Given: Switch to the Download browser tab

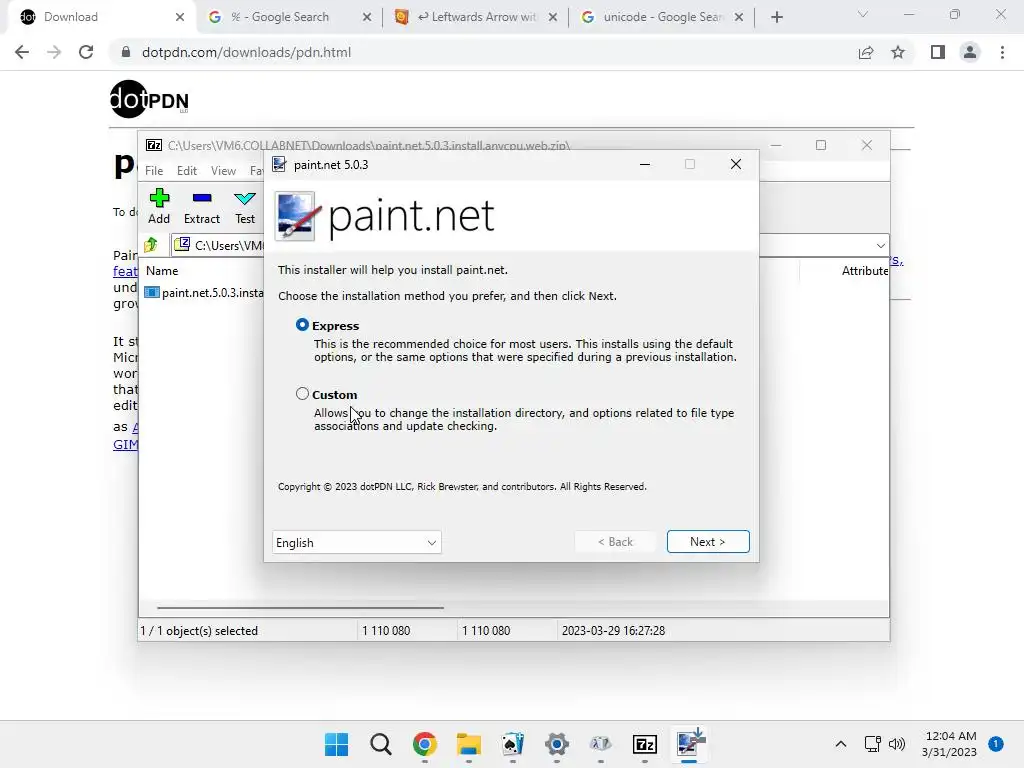Looking at the screenshot, I should [x=101, y=17].
